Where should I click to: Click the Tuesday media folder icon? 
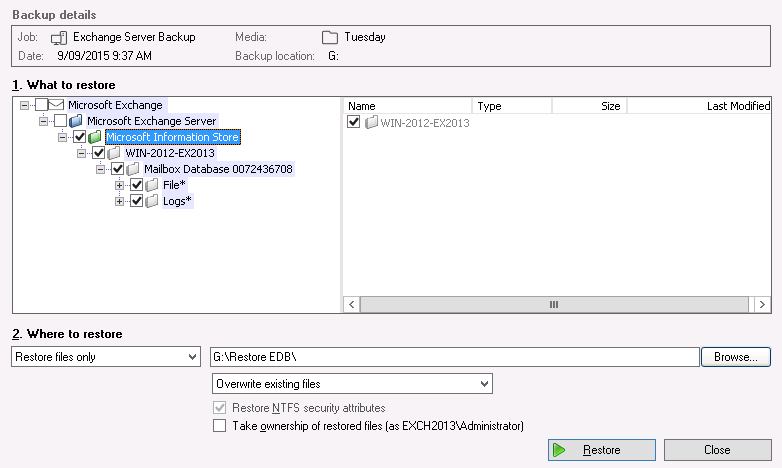pos(330,37)
